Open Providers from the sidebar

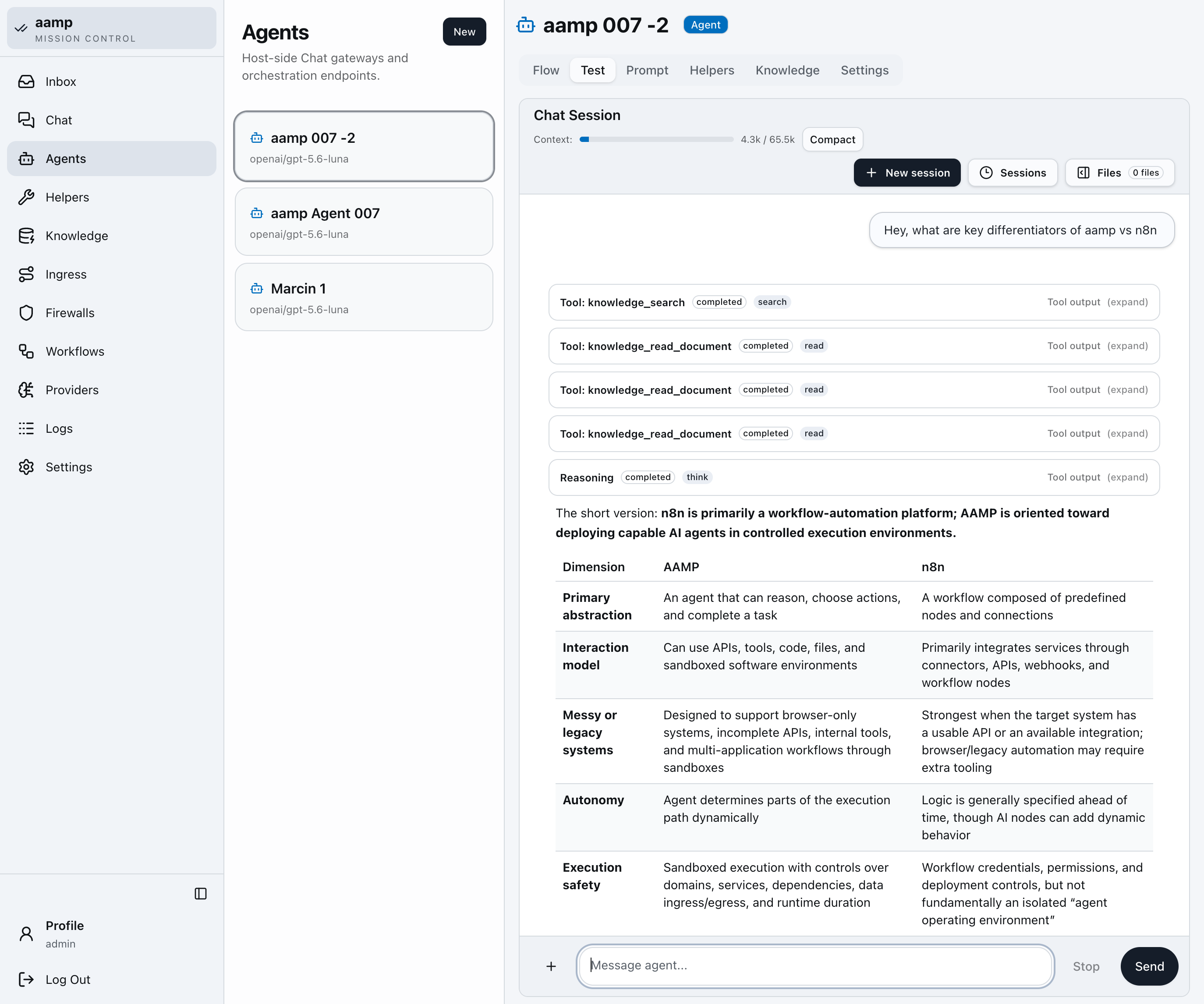pos(112,390)
